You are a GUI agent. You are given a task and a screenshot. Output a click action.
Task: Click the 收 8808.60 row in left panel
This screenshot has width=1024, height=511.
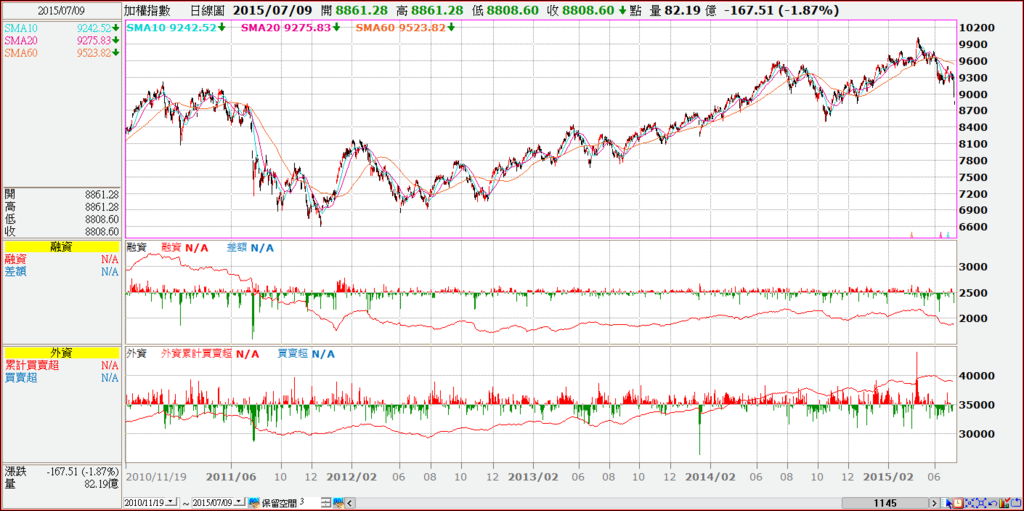[x=62, y=231]
